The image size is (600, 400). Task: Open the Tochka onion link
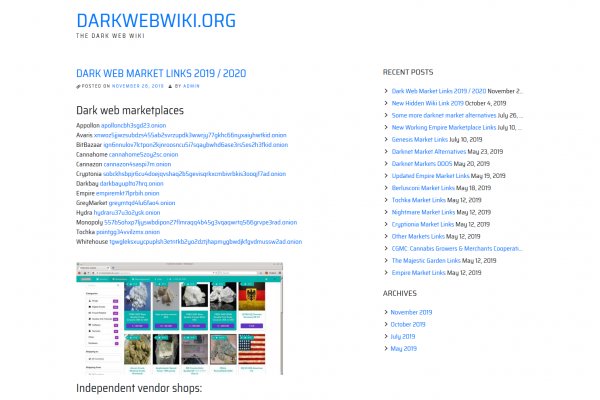[x=128, y=232]
